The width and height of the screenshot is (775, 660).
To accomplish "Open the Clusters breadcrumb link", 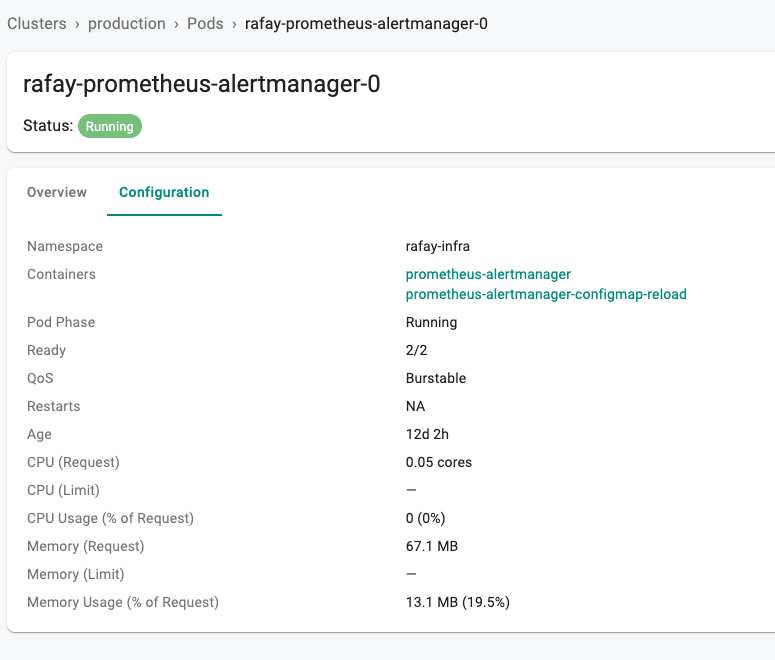I will pos(37,24).
